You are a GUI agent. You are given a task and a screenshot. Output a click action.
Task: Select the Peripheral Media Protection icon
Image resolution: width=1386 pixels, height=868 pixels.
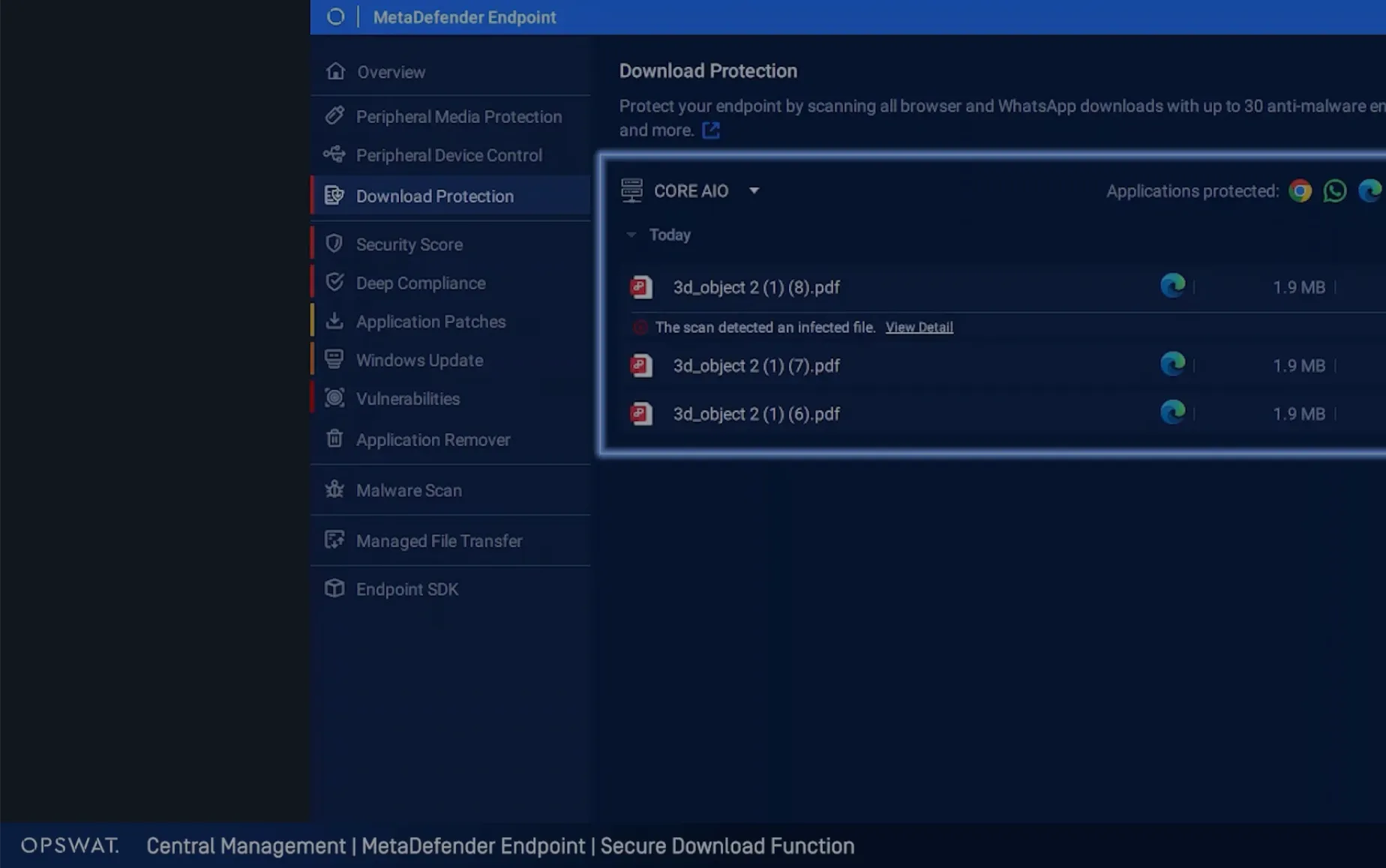click(334, 115)
